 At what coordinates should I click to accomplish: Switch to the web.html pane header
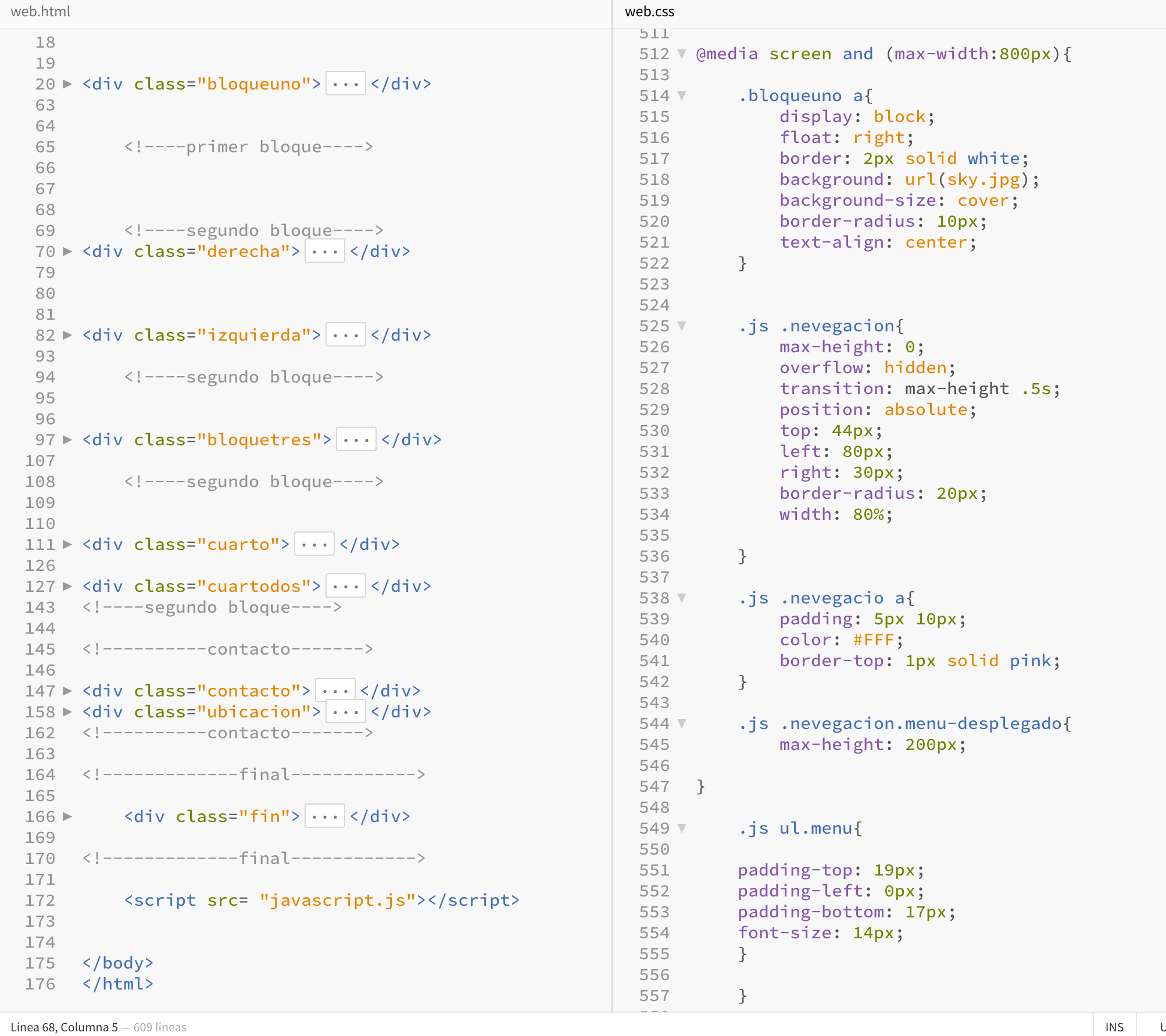[x=41, y=12]
